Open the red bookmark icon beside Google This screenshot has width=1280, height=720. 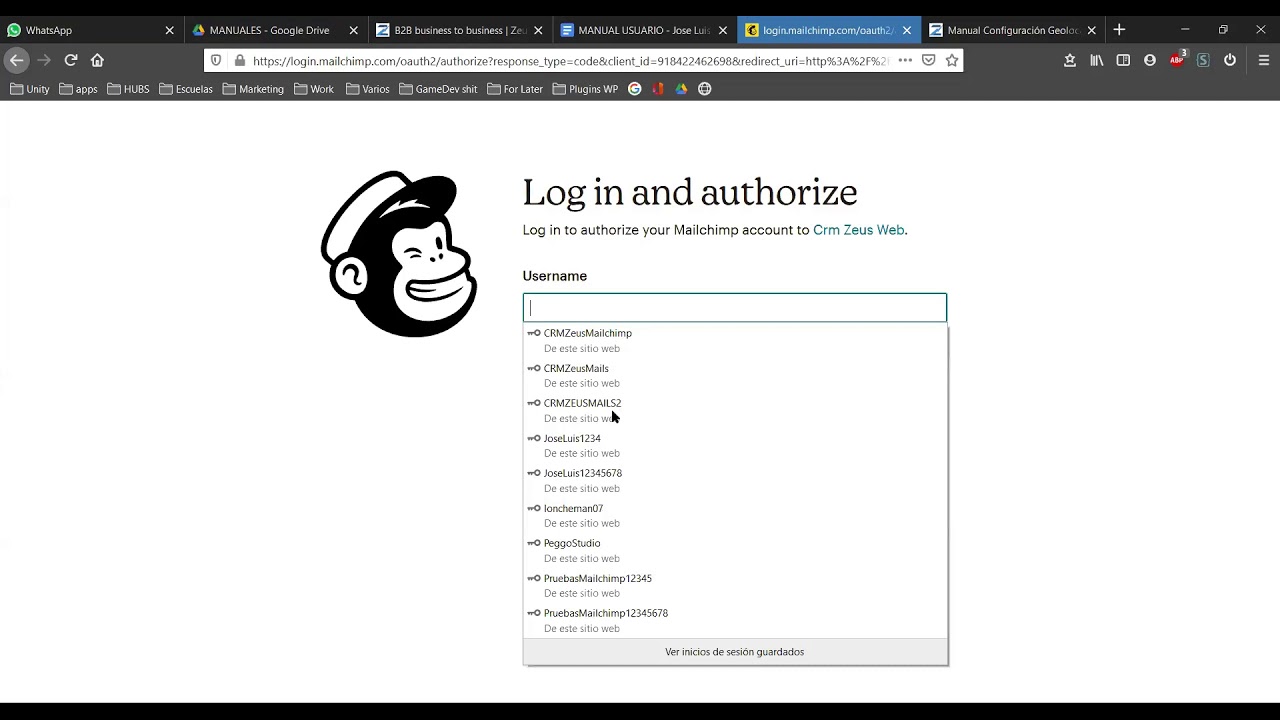tap(658, 89)
